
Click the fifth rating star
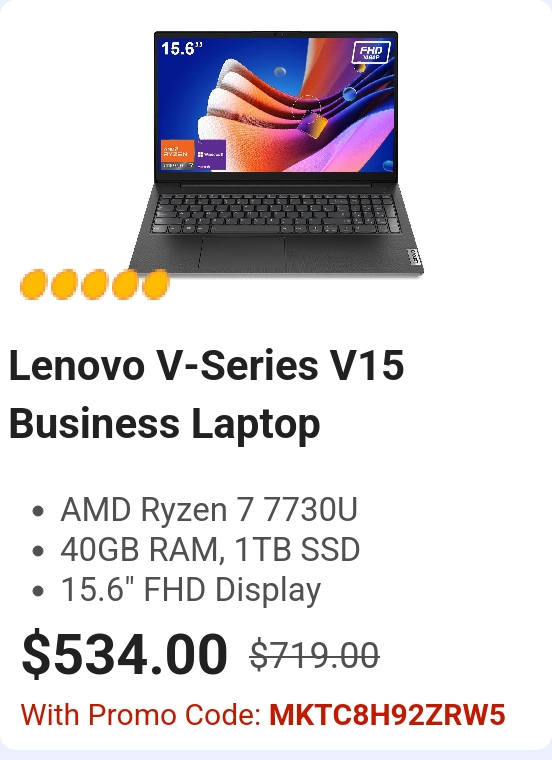point(156,285)
